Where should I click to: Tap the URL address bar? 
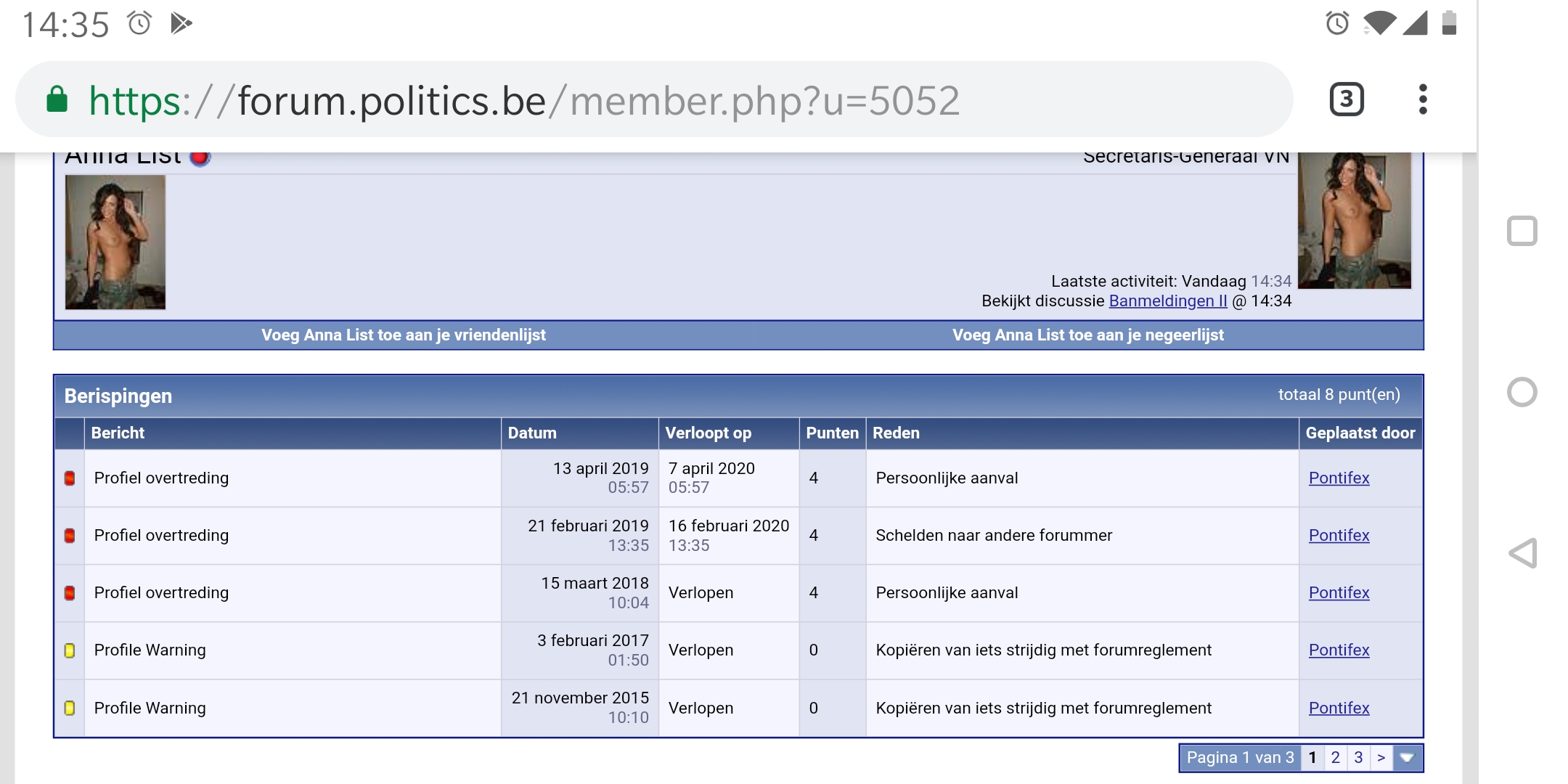click(653, 99)
